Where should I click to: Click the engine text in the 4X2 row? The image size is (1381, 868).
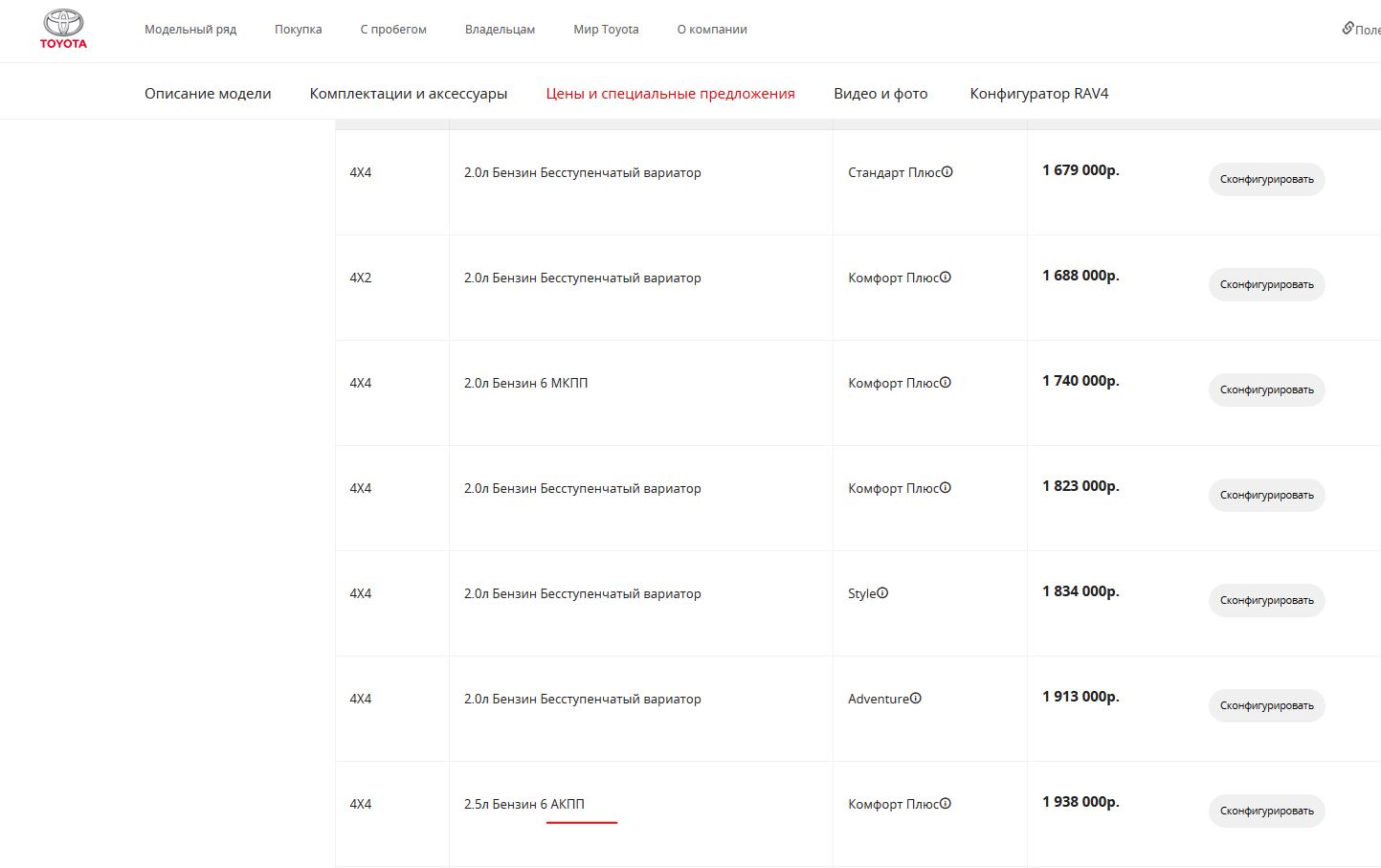(x=582, y=278)
